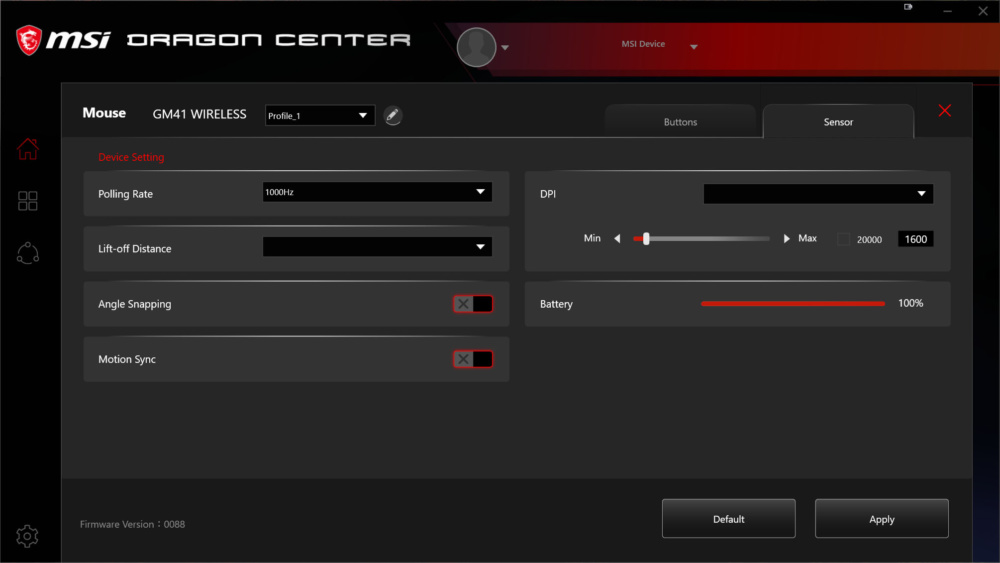Click the DPI value field showing 1600
1000x563 pixels.
click(915, 239)
